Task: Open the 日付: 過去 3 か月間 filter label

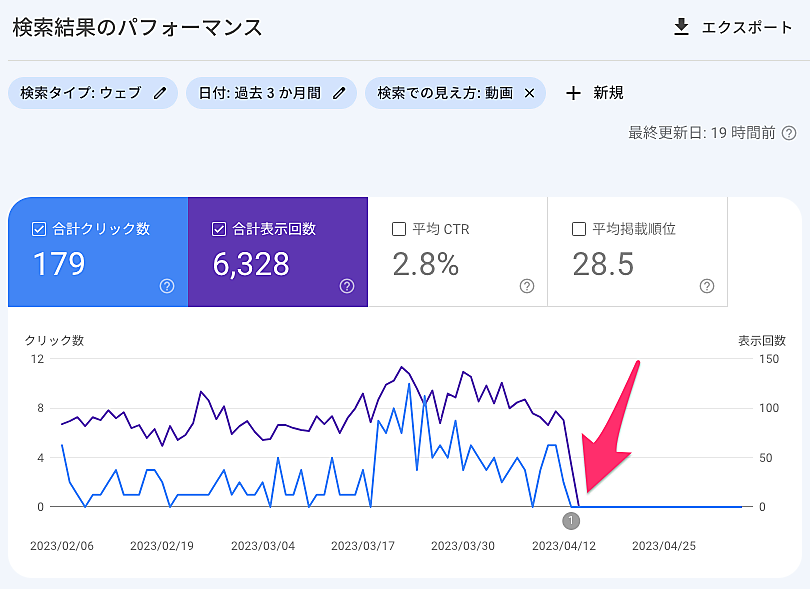Action: coord(259,93)
